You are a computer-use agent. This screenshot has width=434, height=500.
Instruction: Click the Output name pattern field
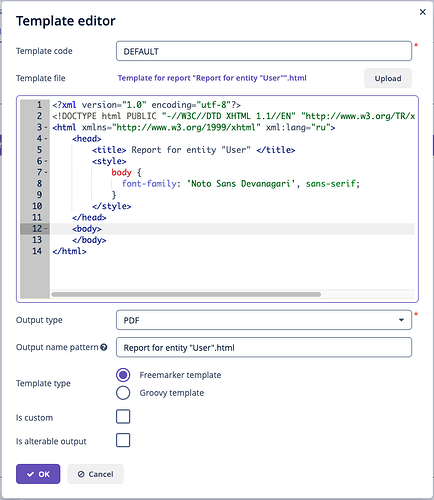click(x=264, y=347)
